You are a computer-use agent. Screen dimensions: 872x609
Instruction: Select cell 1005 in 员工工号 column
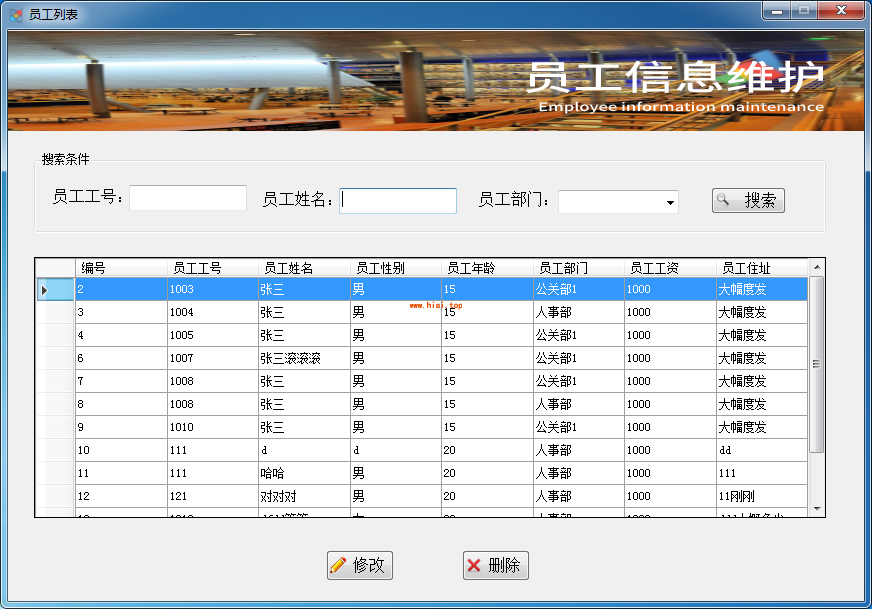(x=212, y=335)
